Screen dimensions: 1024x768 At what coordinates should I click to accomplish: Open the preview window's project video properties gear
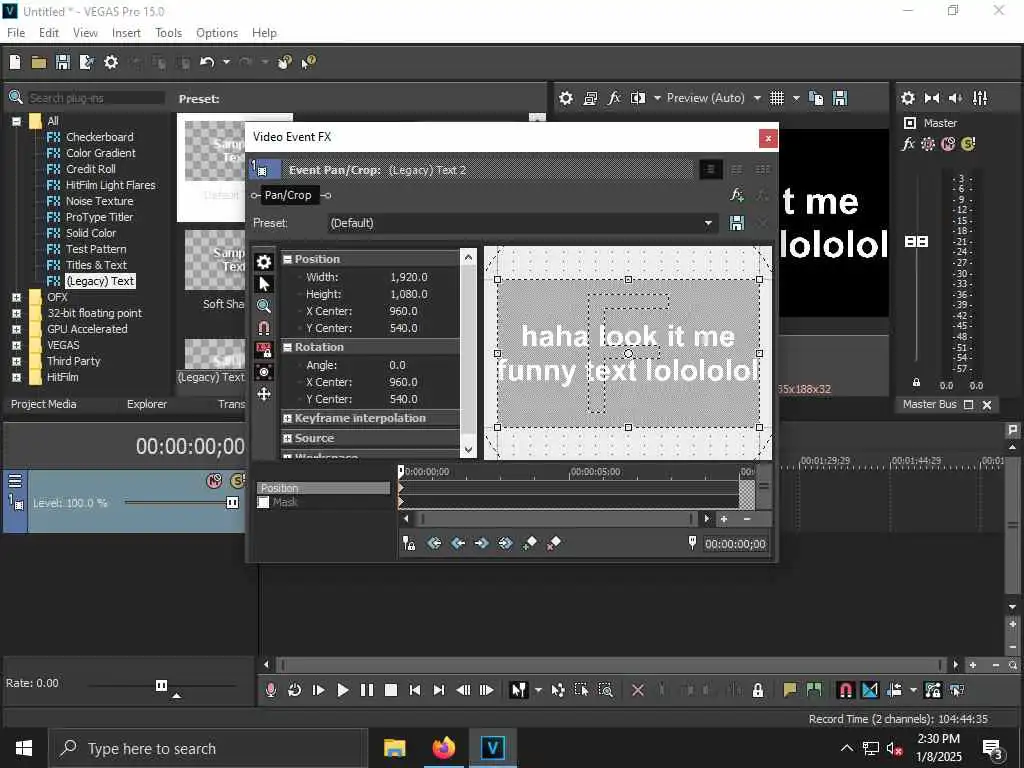tap(566, 98)
